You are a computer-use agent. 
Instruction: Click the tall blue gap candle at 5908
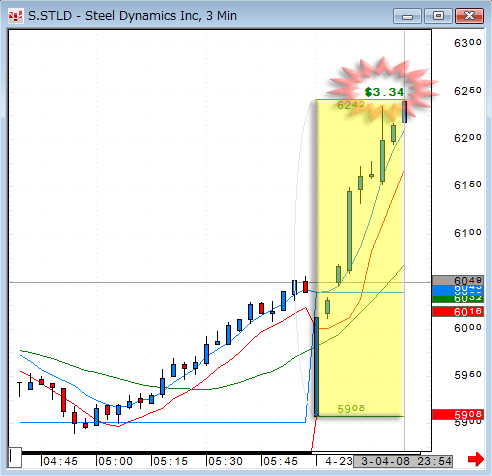click(316, 366)
